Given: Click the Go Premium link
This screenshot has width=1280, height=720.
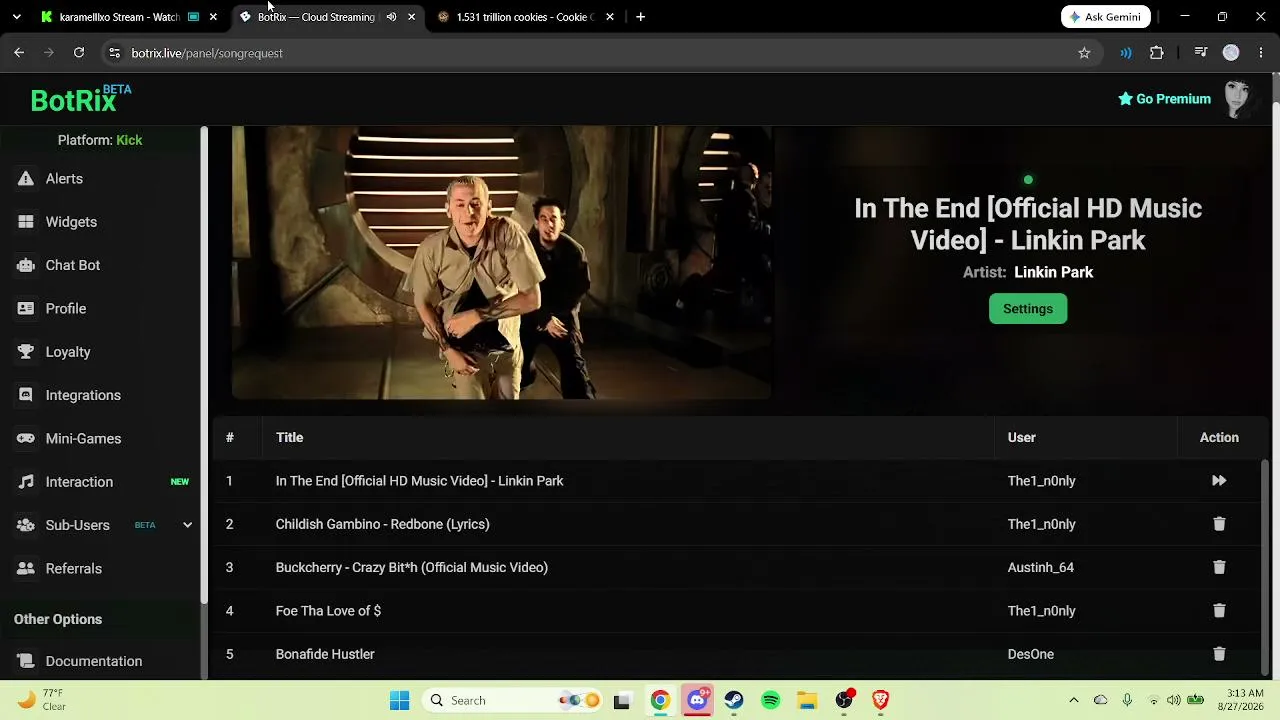Looking at the screenshot, I should click(x=1164, y=99).
